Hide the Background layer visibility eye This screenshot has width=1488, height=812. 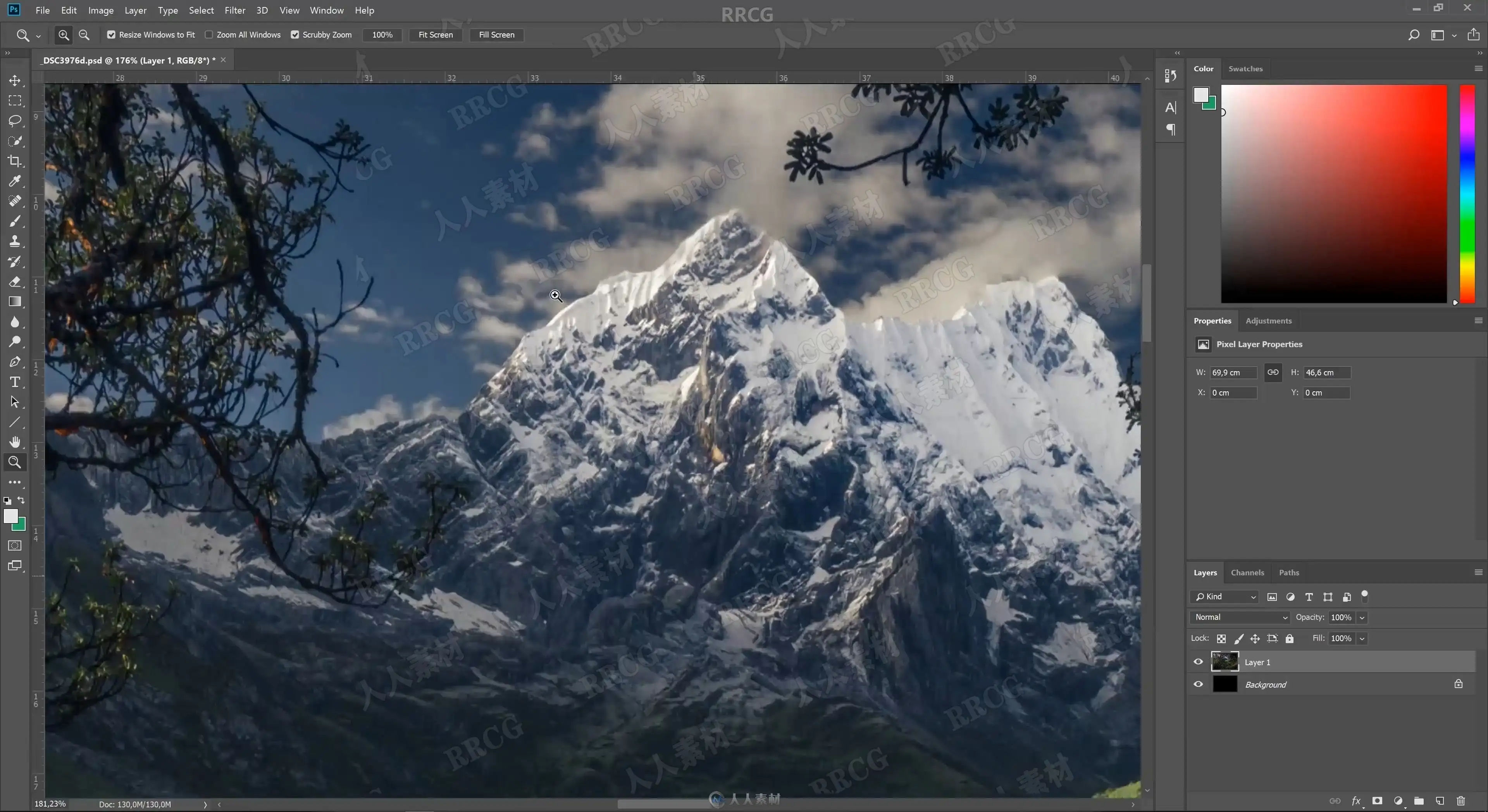click(1198, 685)
